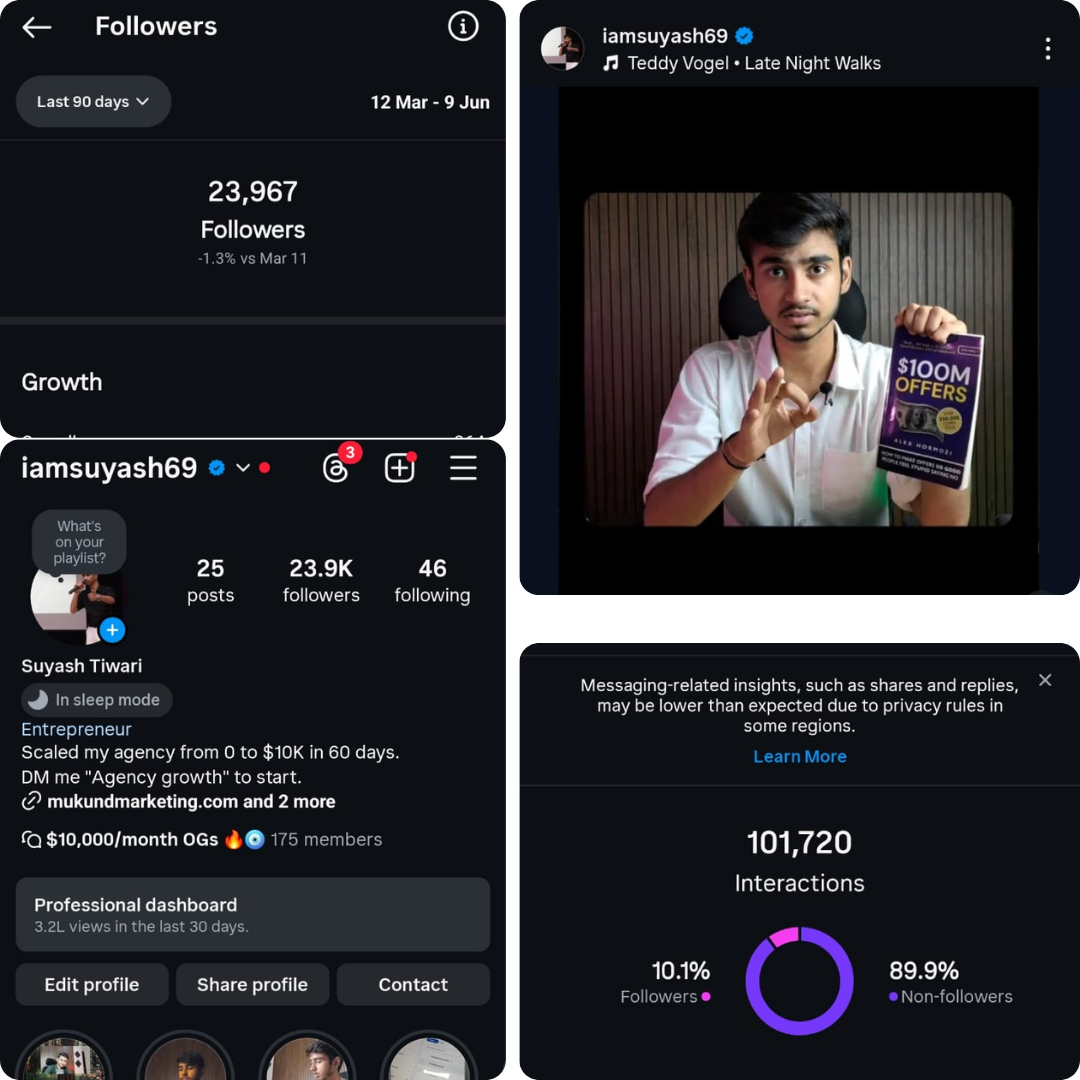This screenshot has height=1080, width=1080.
Task: Tap the create new post plus icon
Action: pos(399,467)
